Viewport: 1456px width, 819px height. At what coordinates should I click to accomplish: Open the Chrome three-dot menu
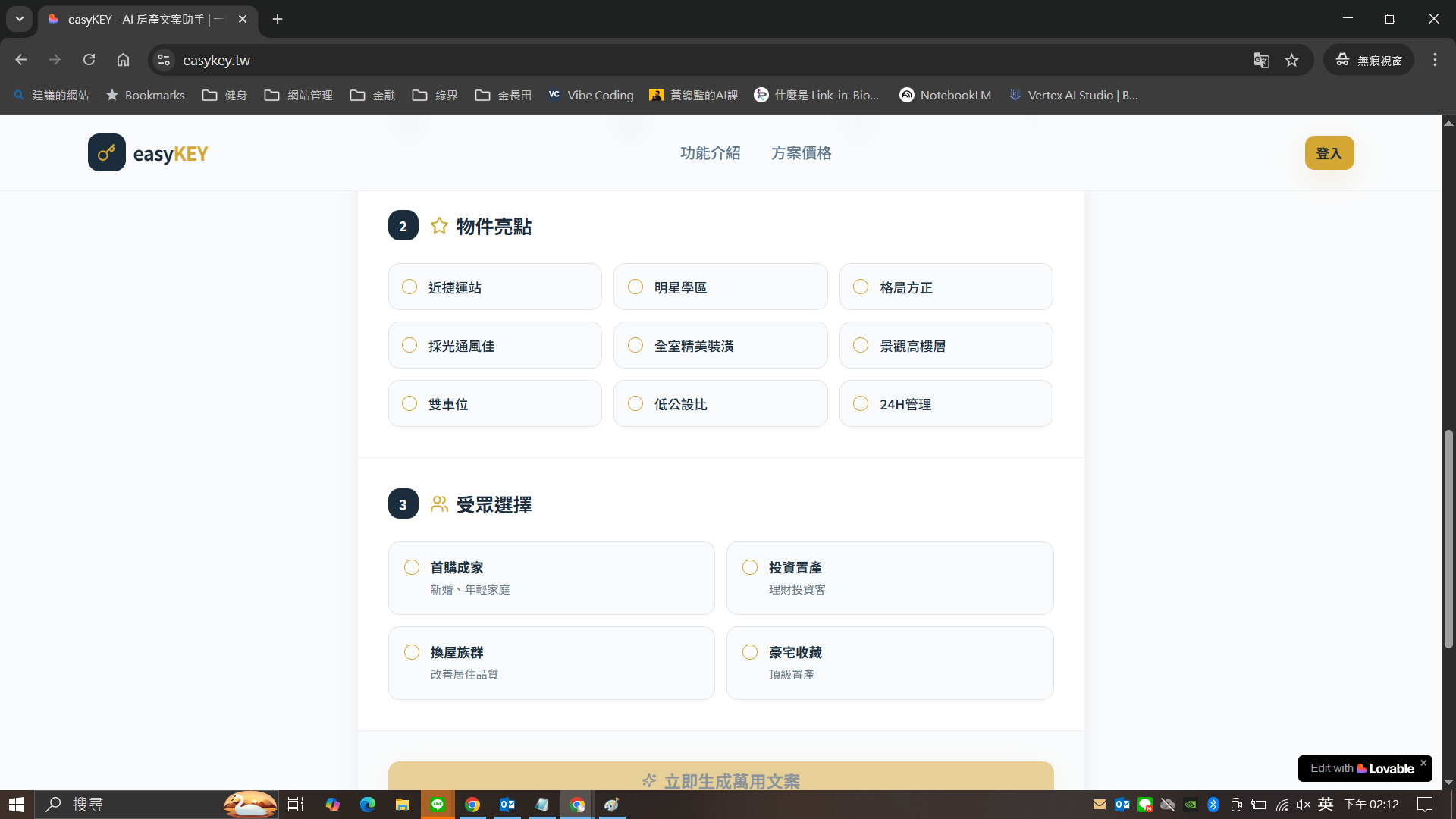tap(1435, 60)
